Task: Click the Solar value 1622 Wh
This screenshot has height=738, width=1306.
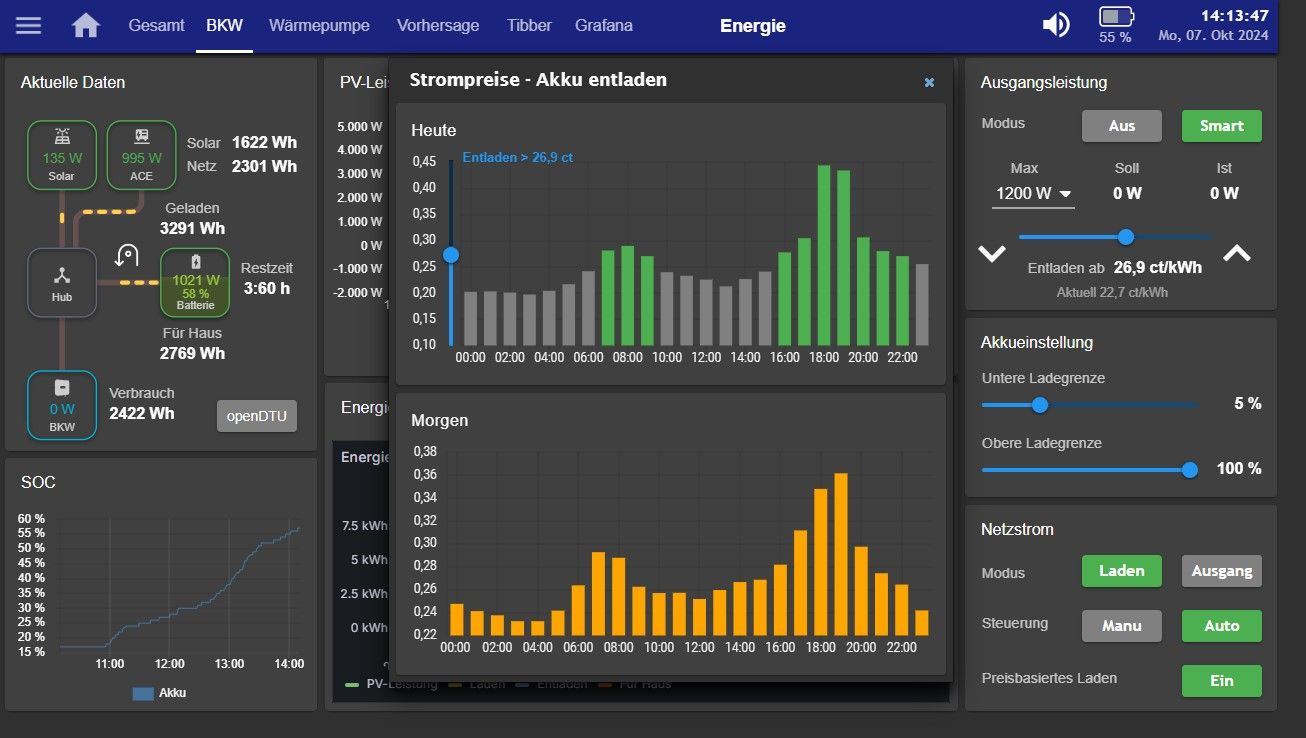Action: tap(264, 143)
